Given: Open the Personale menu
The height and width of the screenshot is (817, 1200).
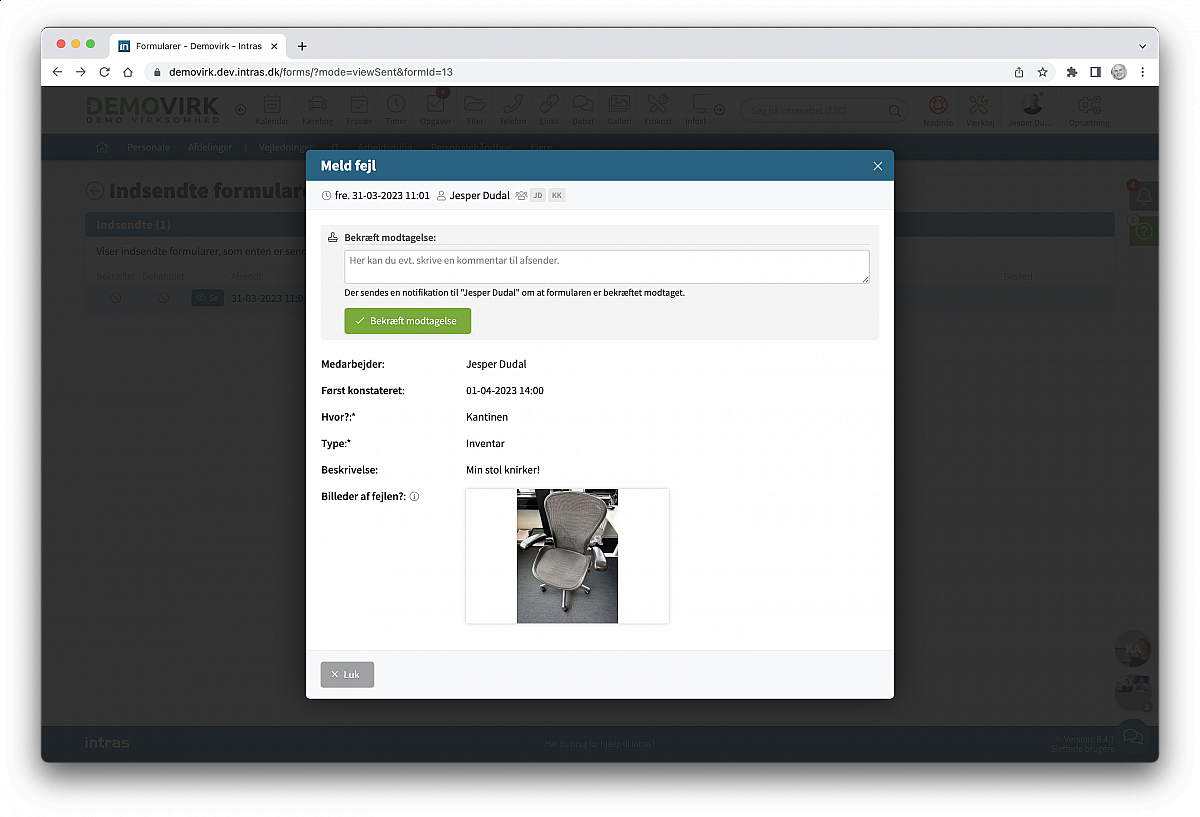Looking at the screenshot, I should click(x=148, y=147).
